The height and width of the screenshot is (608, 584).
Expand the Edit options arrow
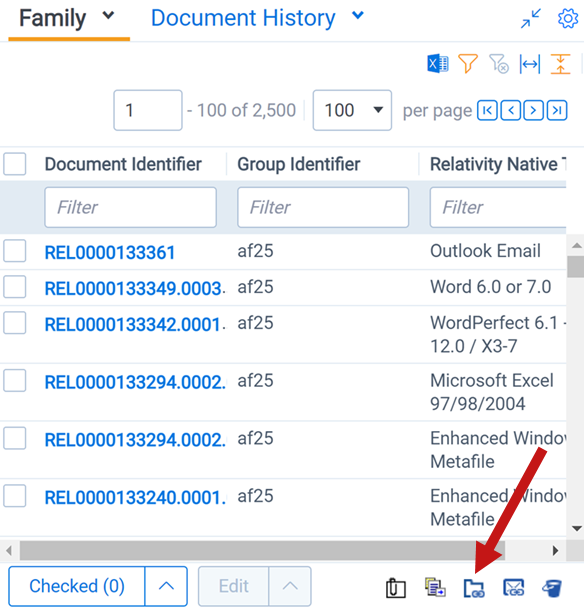[x=290, y=586]
